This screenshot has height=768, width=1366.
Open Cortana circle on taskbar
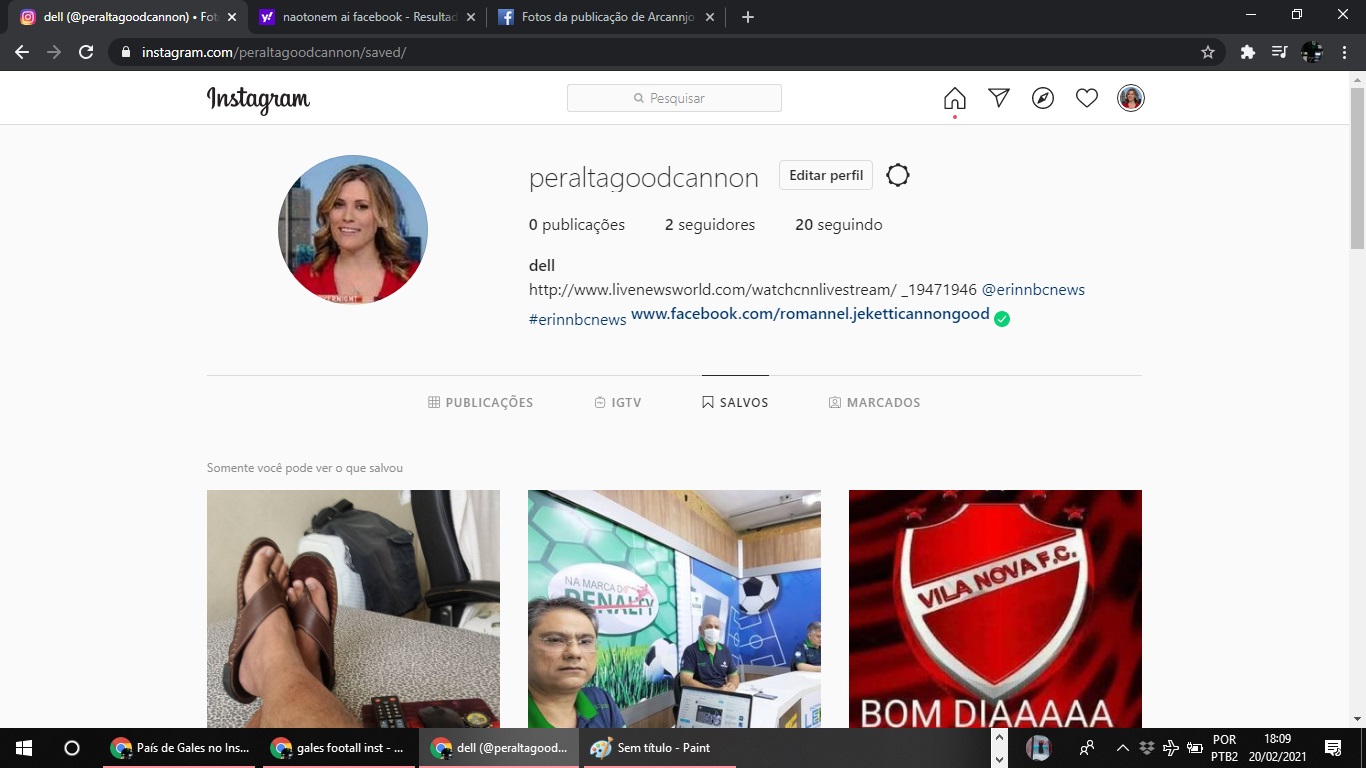72,748
